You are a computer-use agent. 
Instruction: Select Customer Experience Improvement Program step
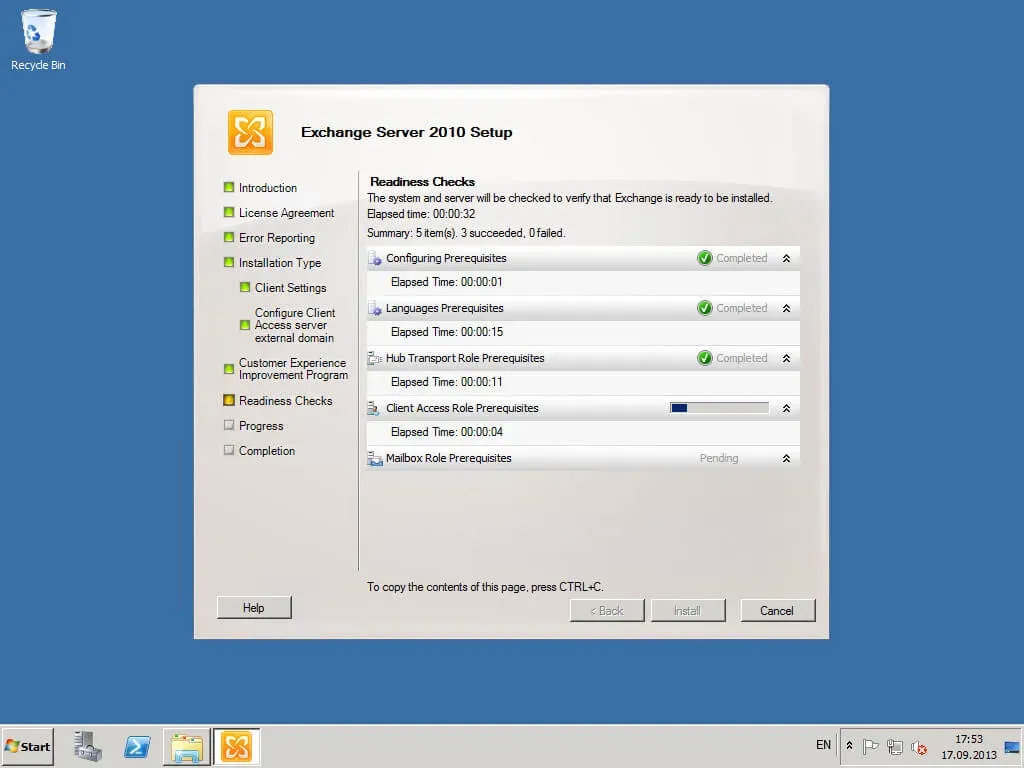click(x=293, y=369)
